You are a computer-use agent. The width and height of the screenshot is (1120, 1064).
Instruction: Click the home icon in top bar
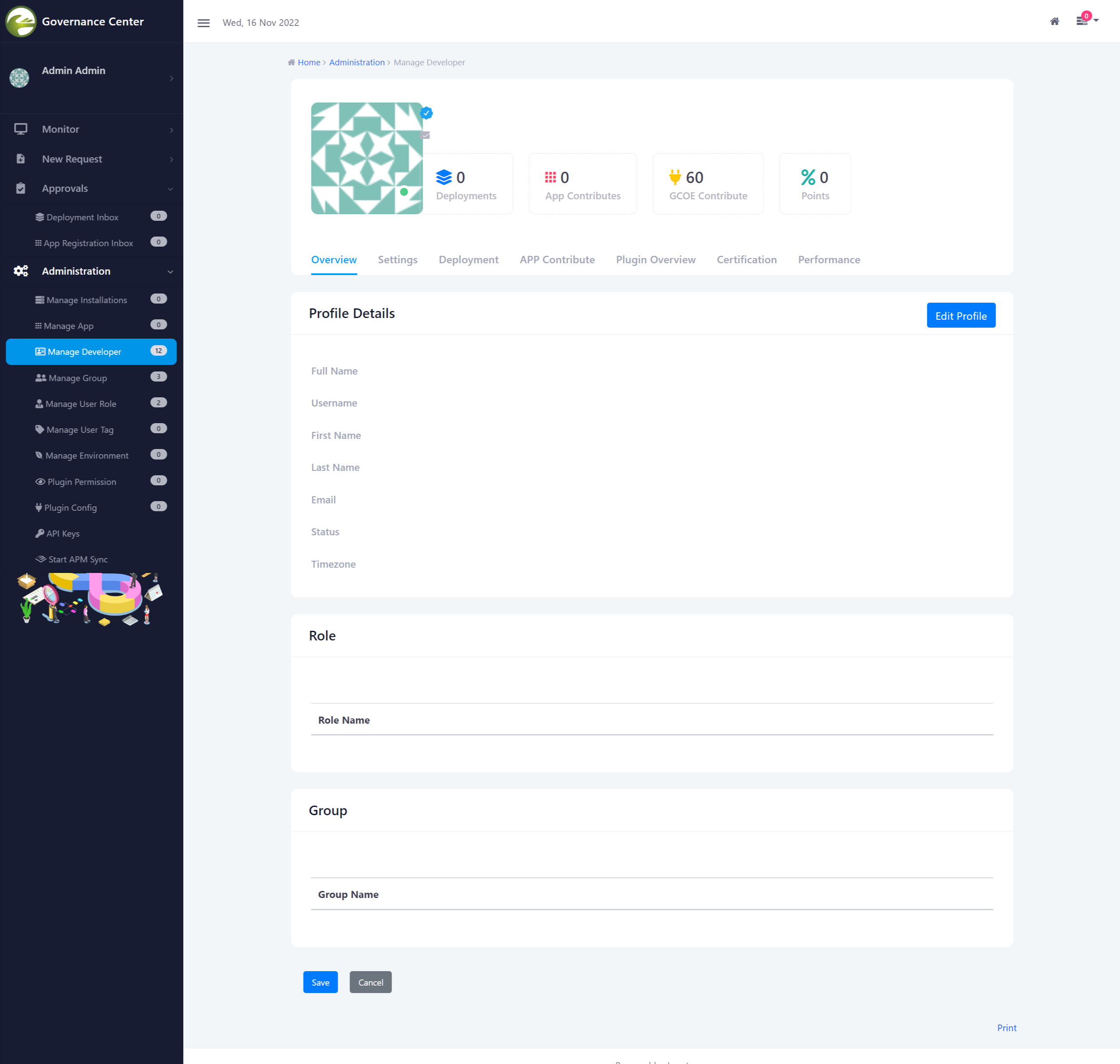coord(1054,21)
